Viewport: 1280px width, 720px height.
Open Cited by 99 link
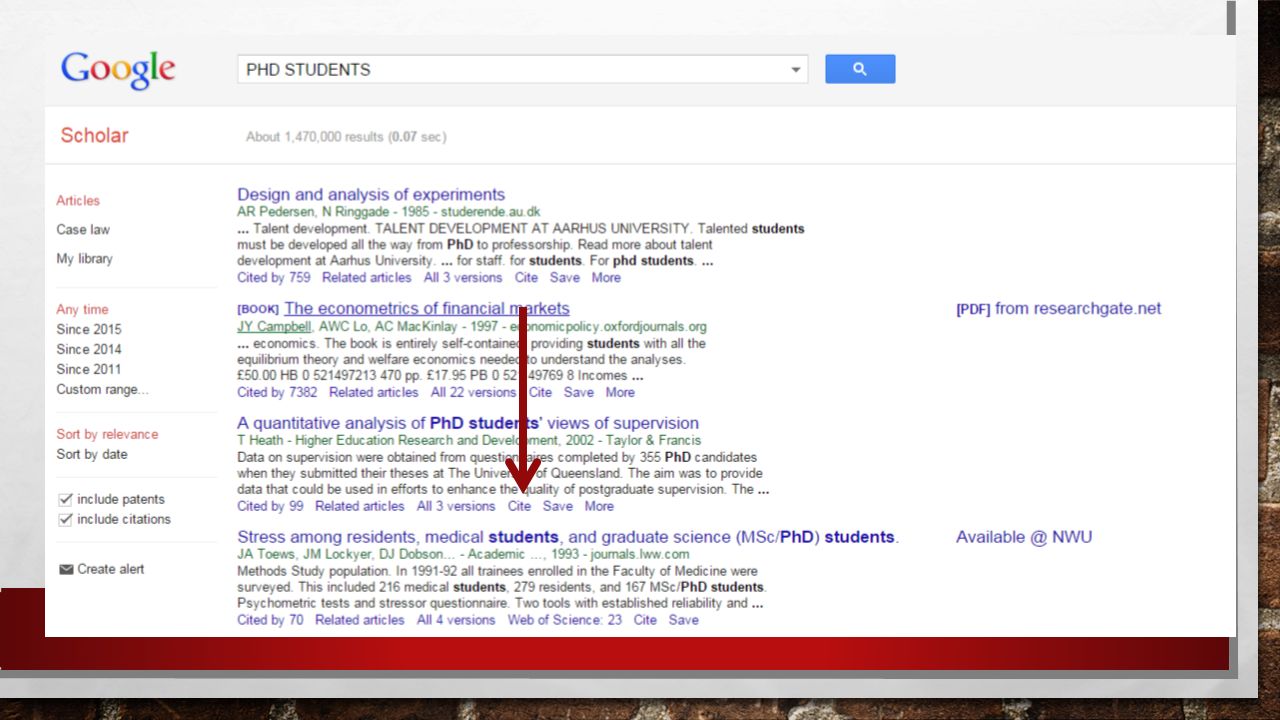[x=270, y=506]
